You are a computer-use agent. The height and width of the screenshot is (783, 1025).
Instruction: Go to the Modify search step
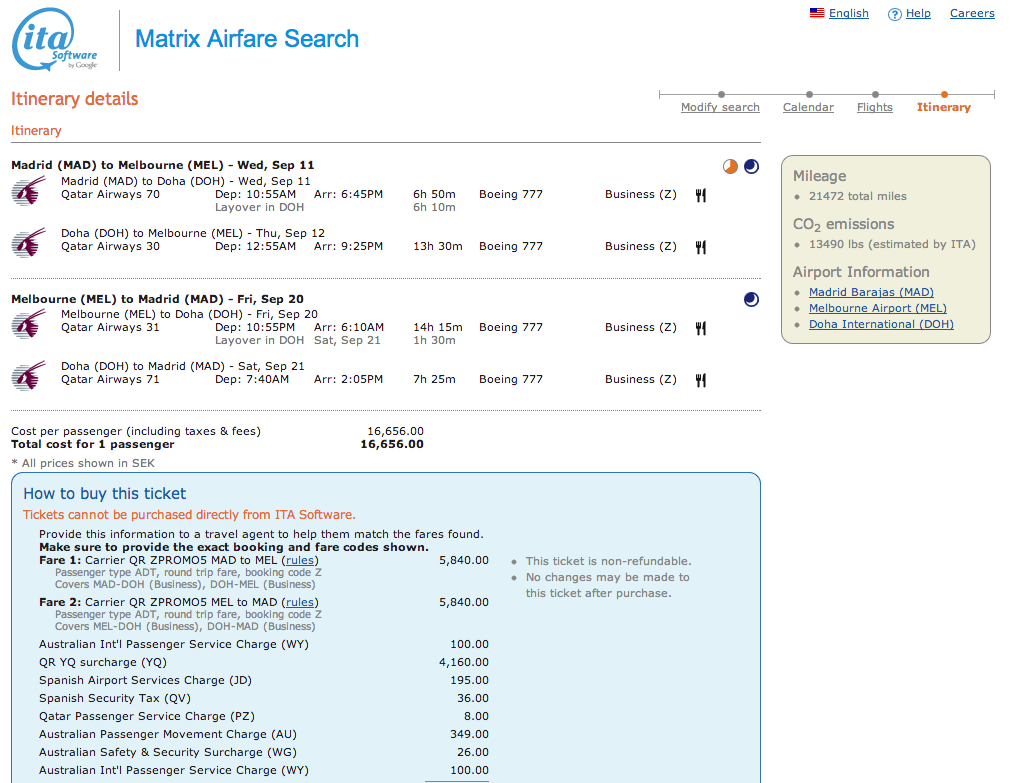720,107
